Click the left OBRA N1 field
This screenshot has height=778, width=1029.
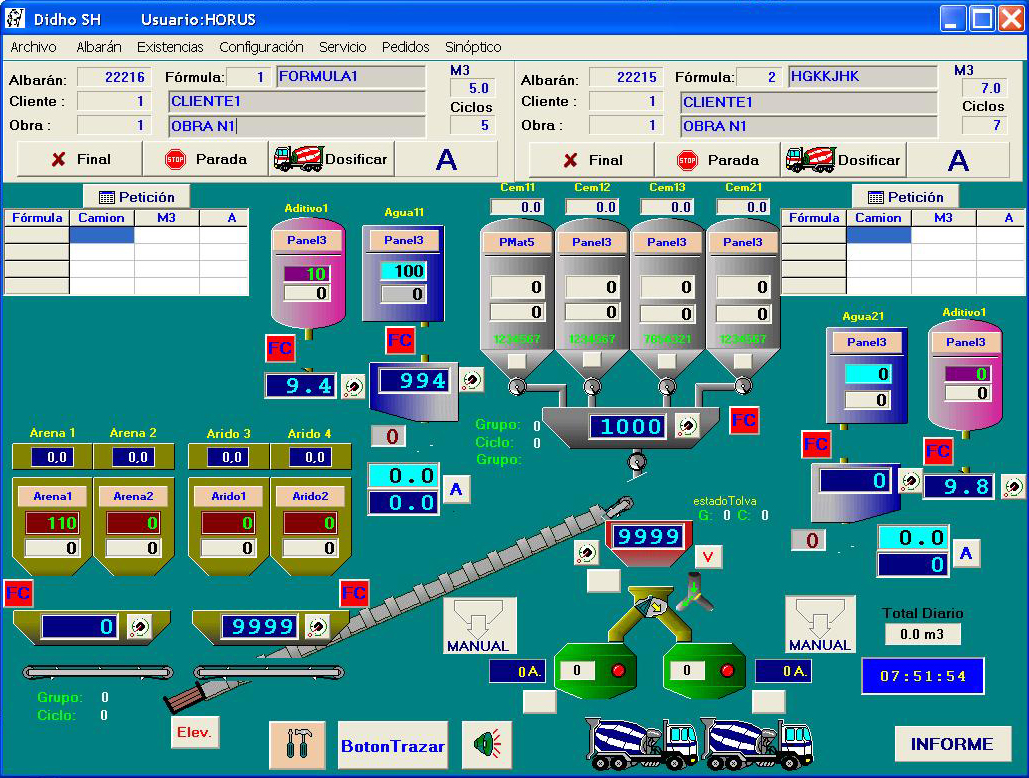(297, 126)
